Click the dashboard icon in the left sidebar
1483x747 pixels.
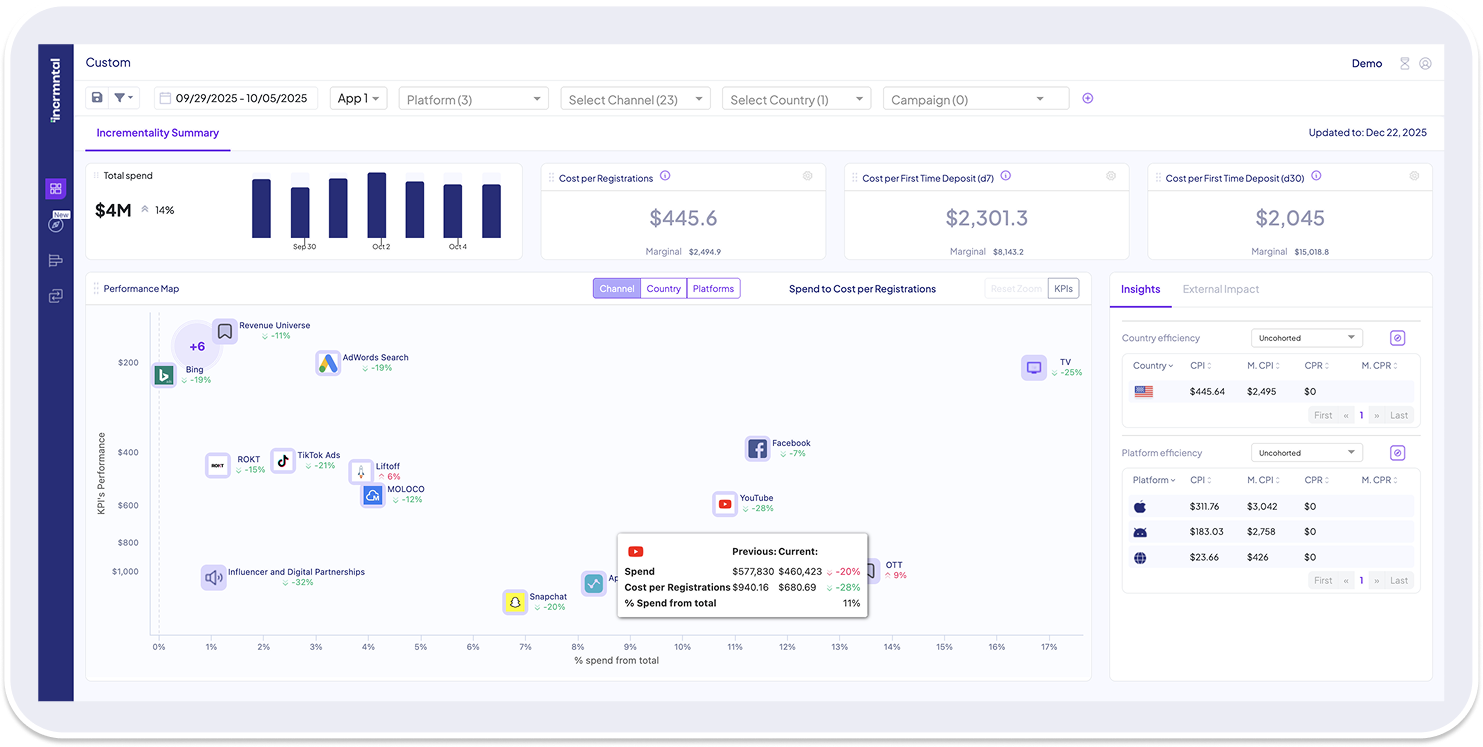pos(56,189)
